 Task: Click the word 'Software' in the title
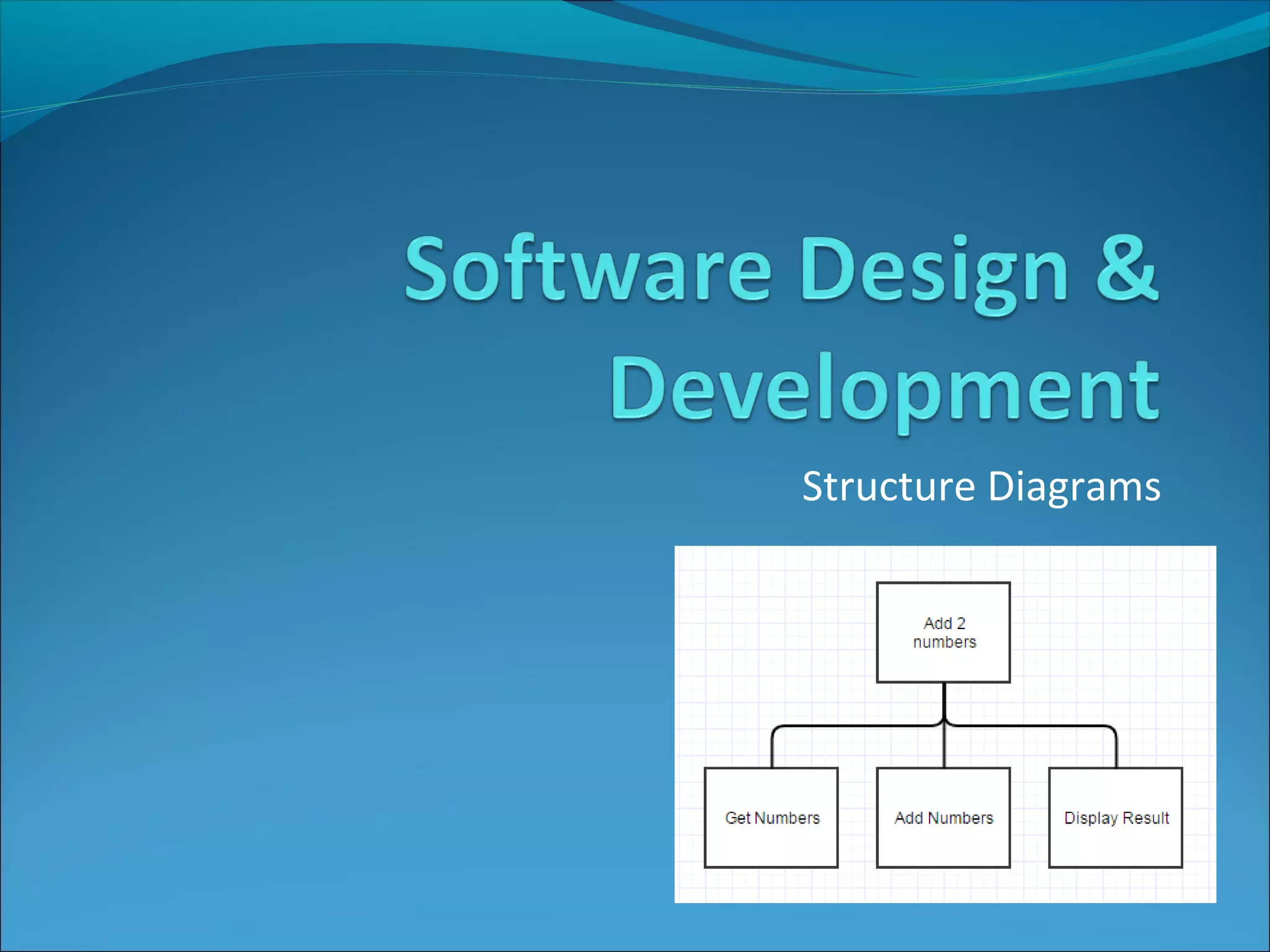point(588,270)
